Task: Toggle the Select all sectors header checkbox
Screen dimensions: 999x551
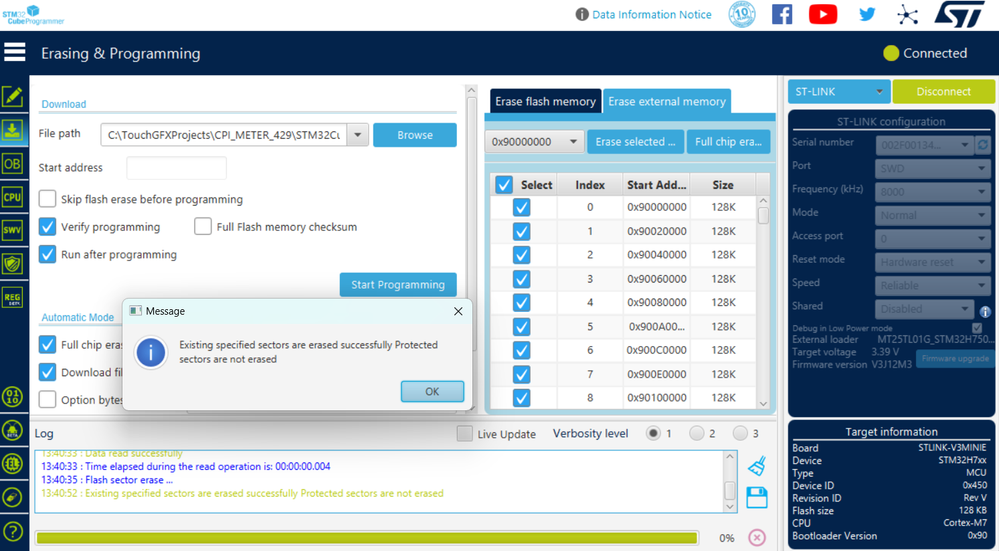Action: coord(504,185)
